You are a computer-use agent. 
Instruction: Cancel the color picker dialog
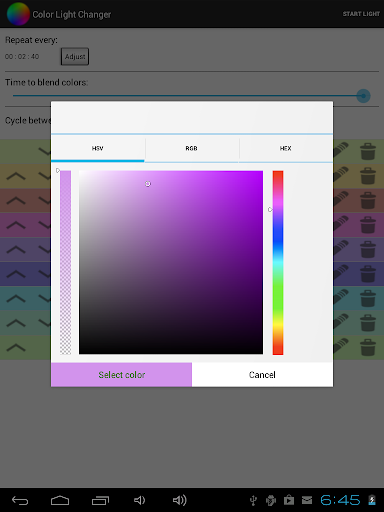tap(262, 375)
